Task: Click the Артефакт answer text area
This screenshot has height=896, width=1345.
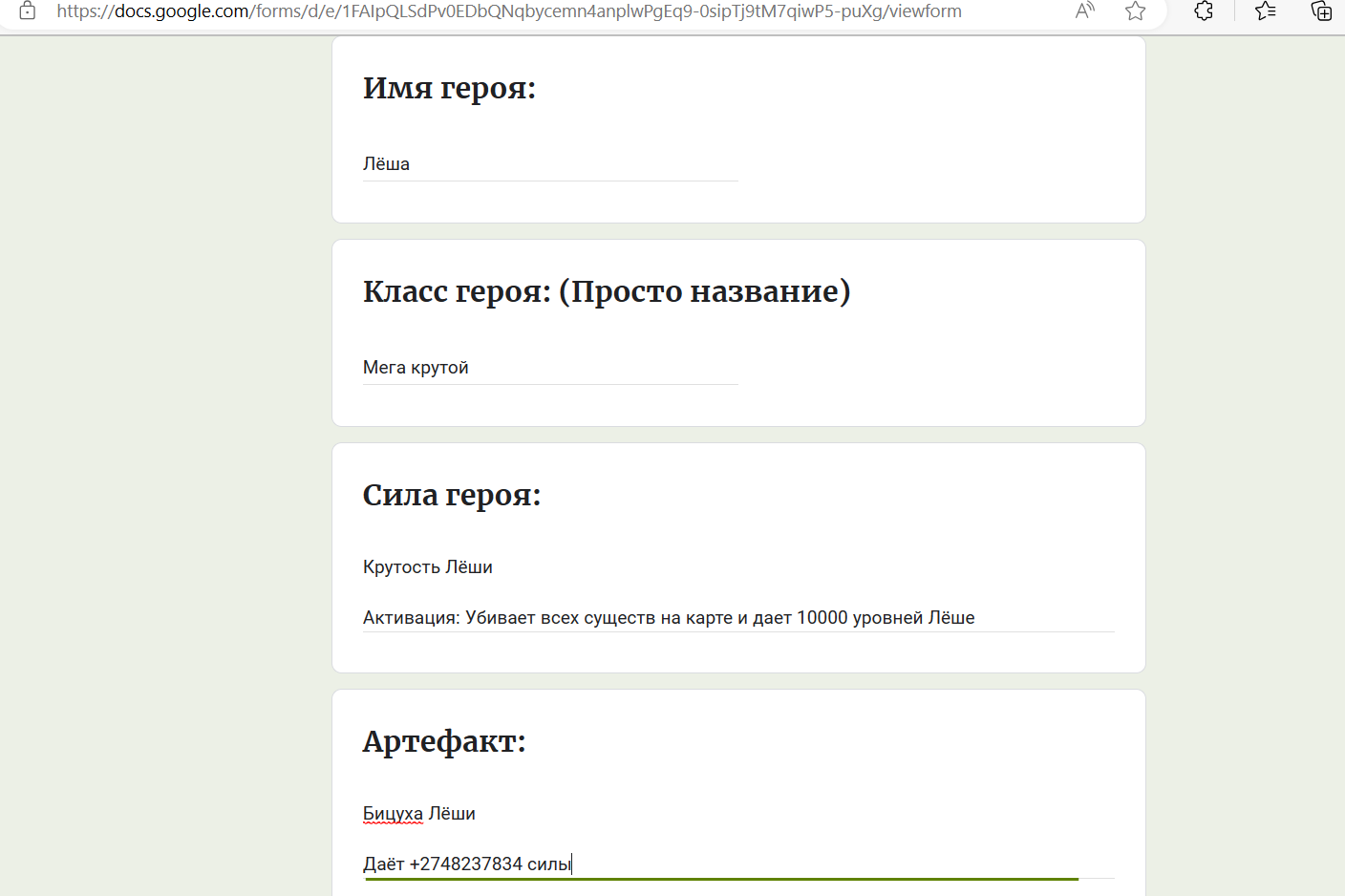Action: (x=738, y=839)
